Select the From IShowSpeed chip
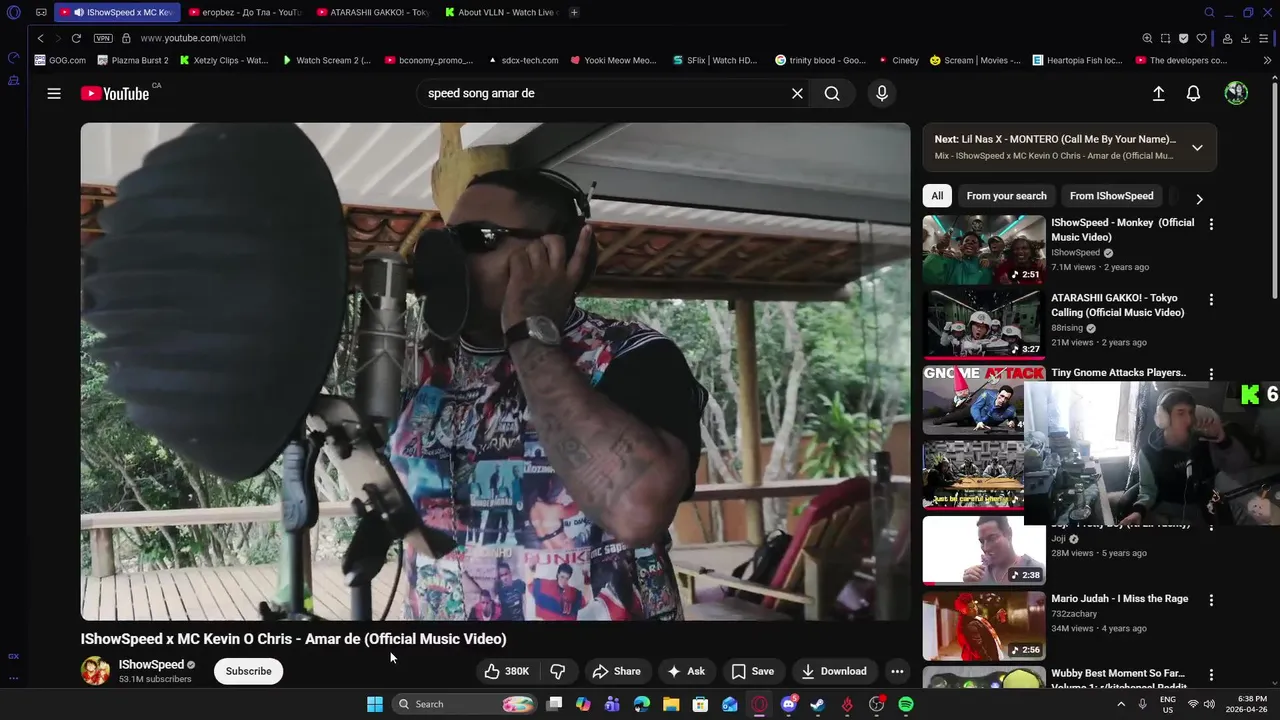The height and width of the screenshot is (720, 1280). pos(1111,196)
